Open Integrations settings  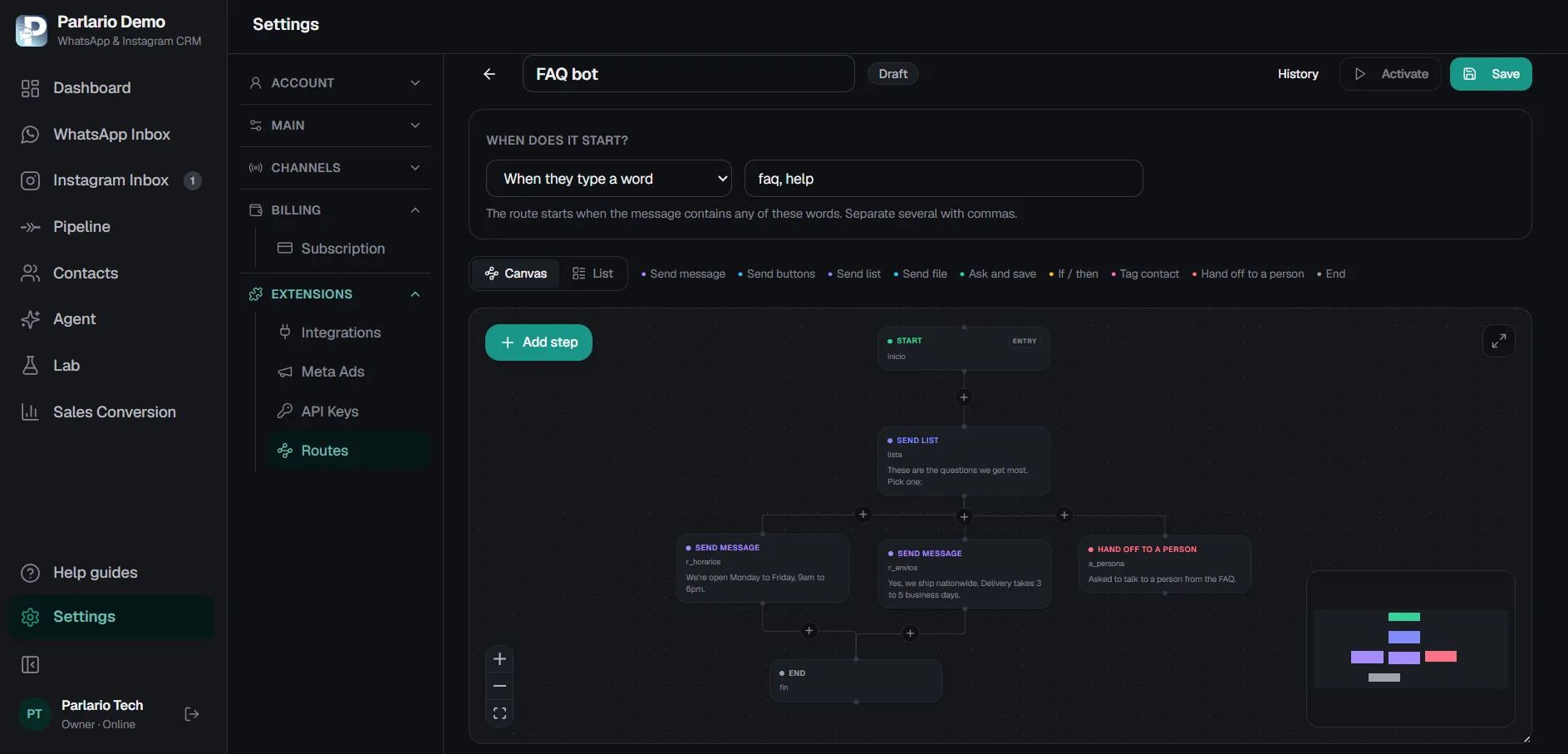pos(349,333)
